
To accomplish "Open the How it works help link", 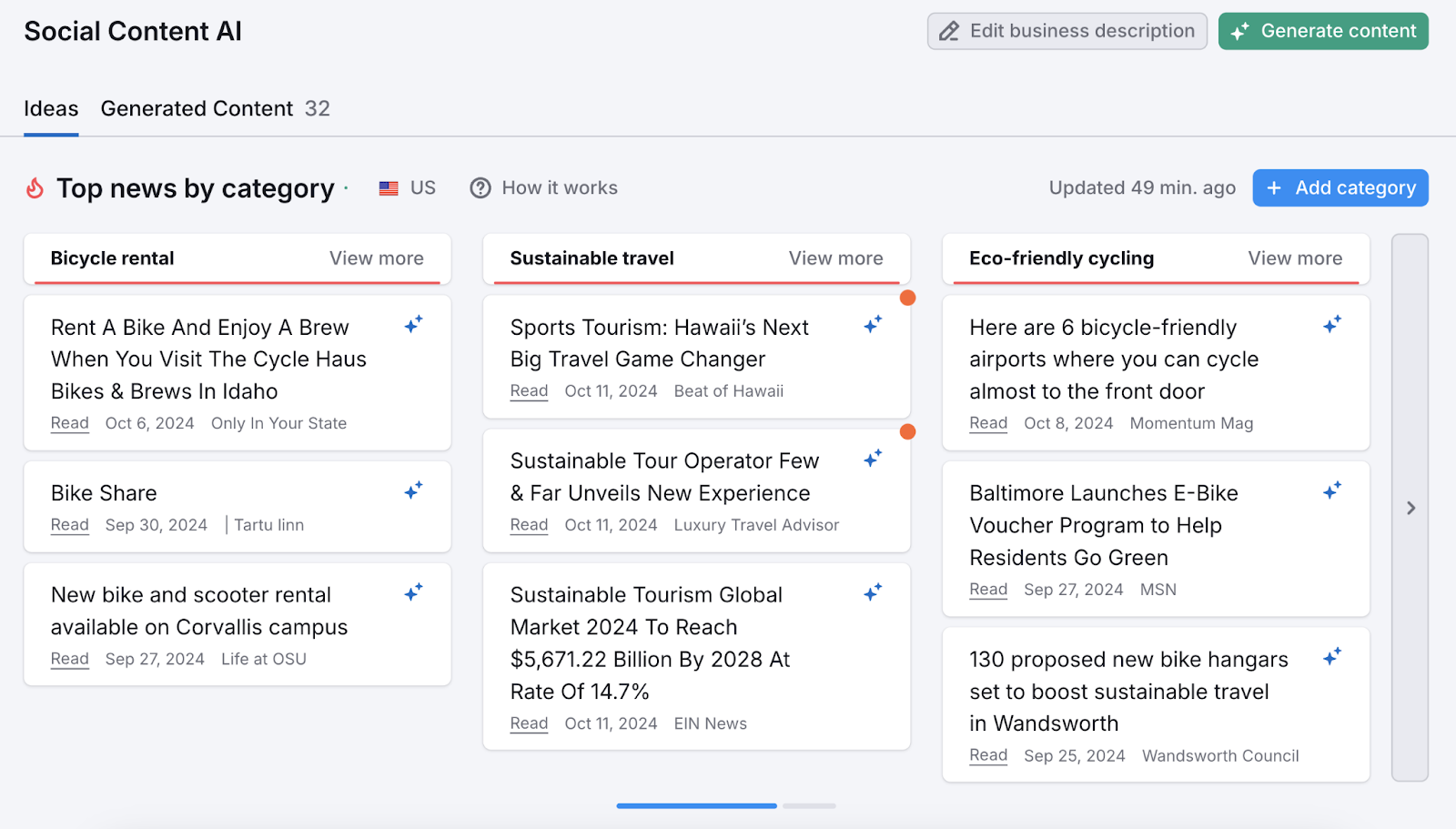I will 544,188.
